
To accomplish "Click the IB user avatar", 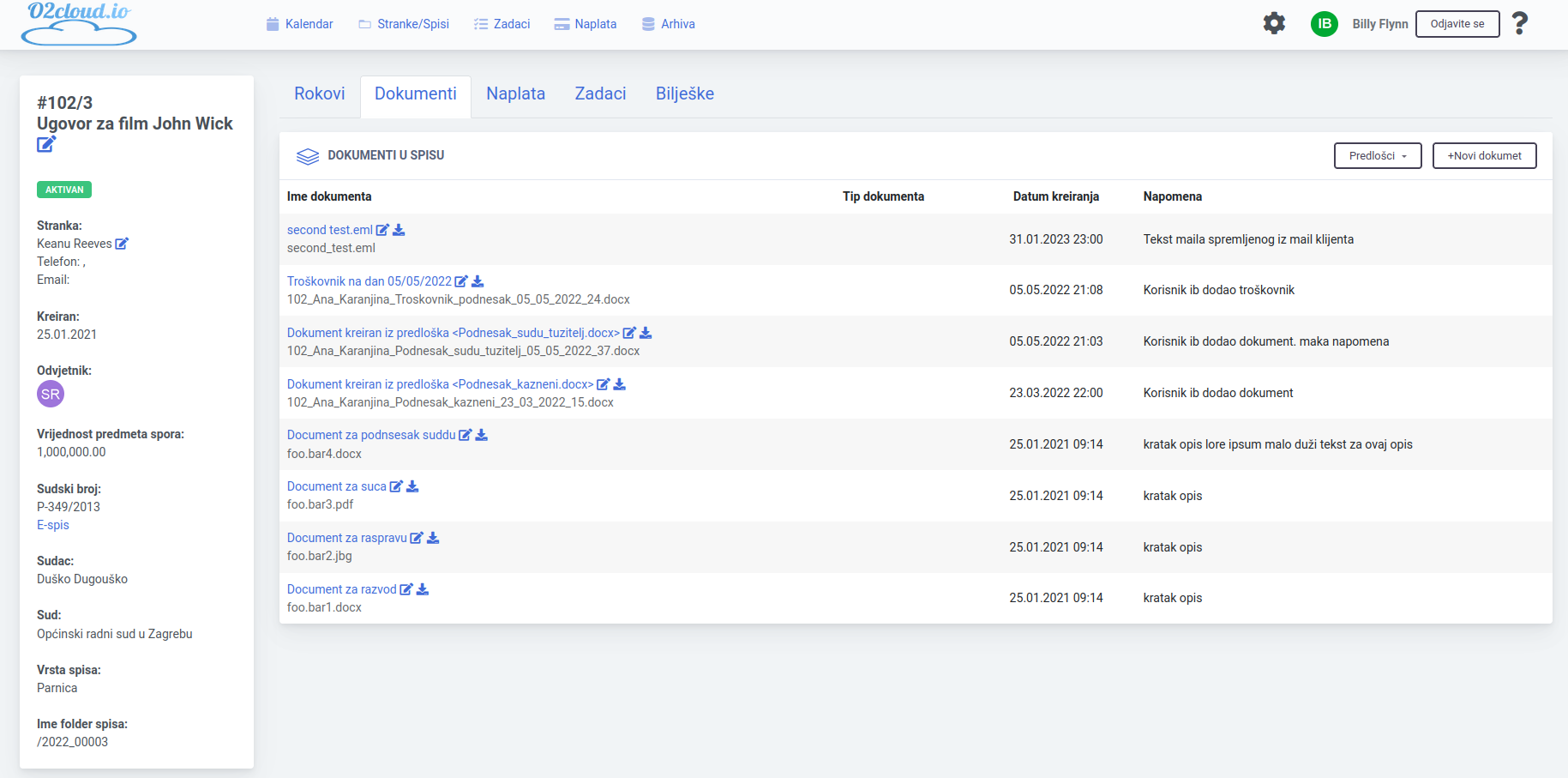I will click(x=1324, y=24).
